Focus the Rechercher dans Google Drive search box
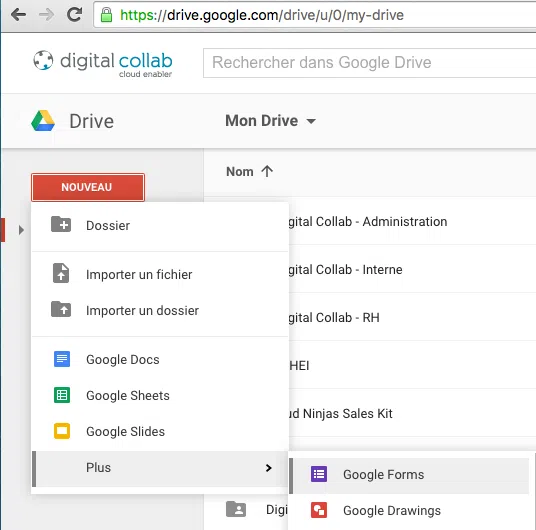 369,63
